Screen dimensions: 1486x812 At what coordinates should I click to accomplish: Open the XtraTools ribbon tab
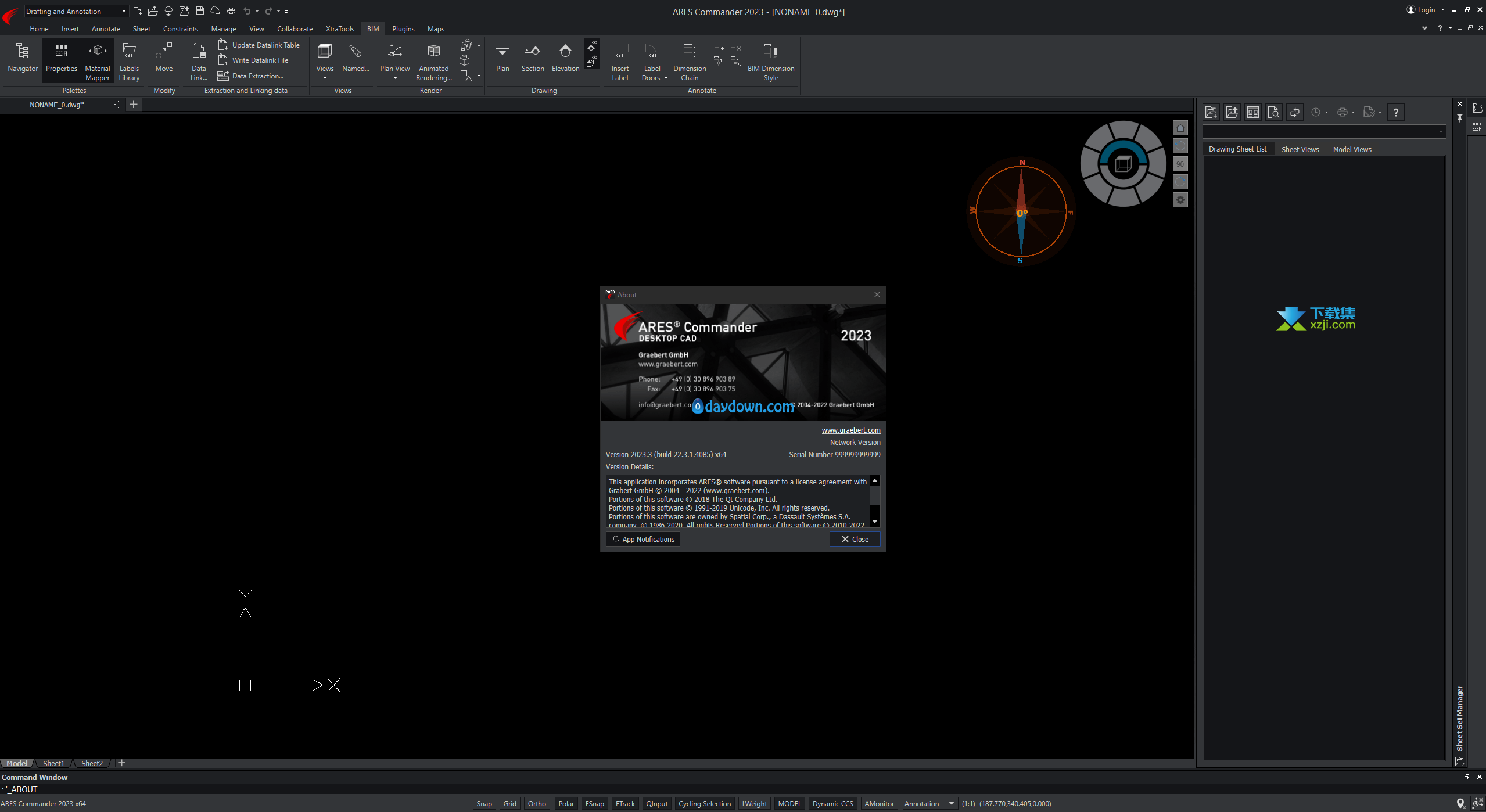click(339, 28)
